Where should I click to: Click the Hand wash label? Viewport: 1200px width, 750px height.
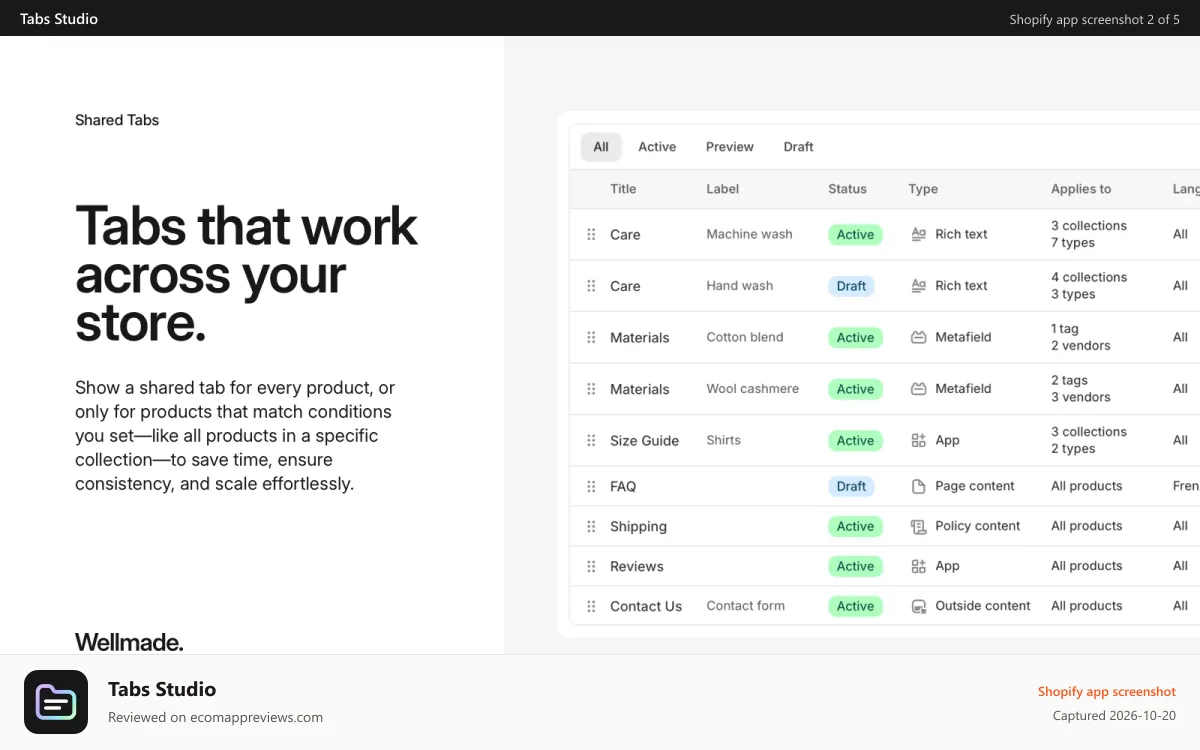click(x=739, y=285)
